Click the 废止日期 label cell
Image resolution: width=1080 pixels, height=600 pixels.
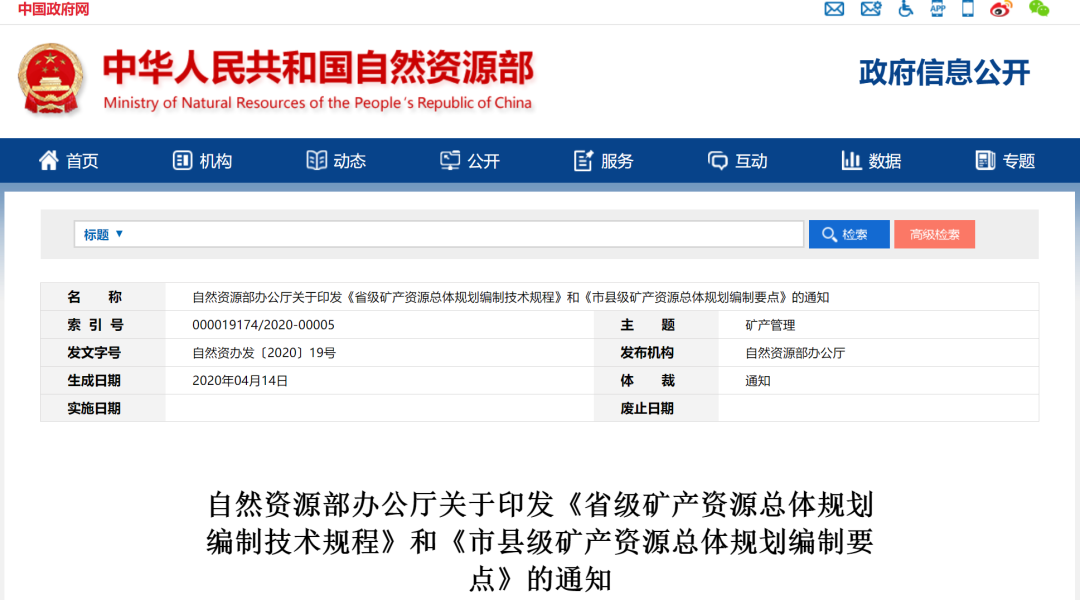coord(656,408)
